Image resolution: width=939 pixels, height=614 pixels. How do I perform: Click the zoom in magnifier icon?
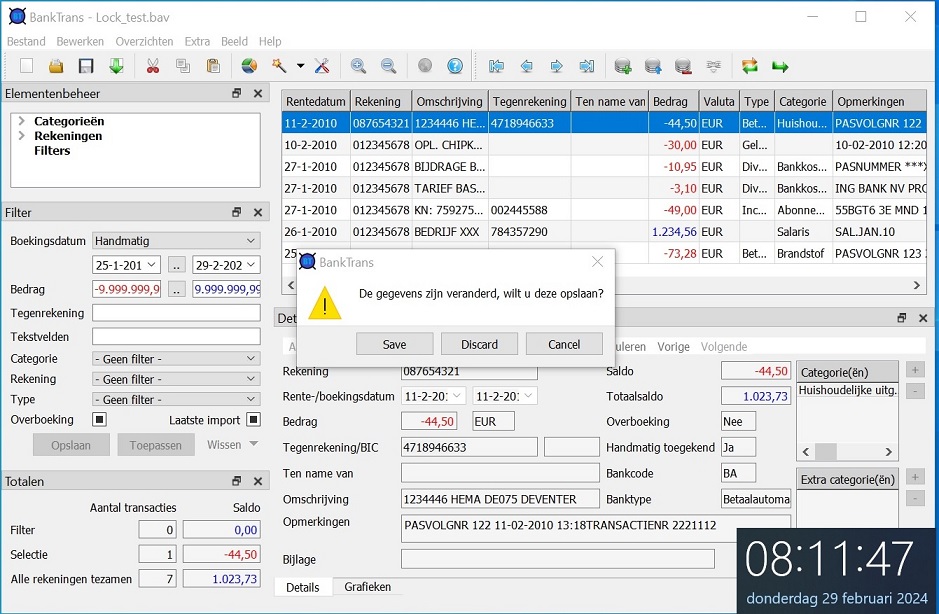click(x=358, y=66)
